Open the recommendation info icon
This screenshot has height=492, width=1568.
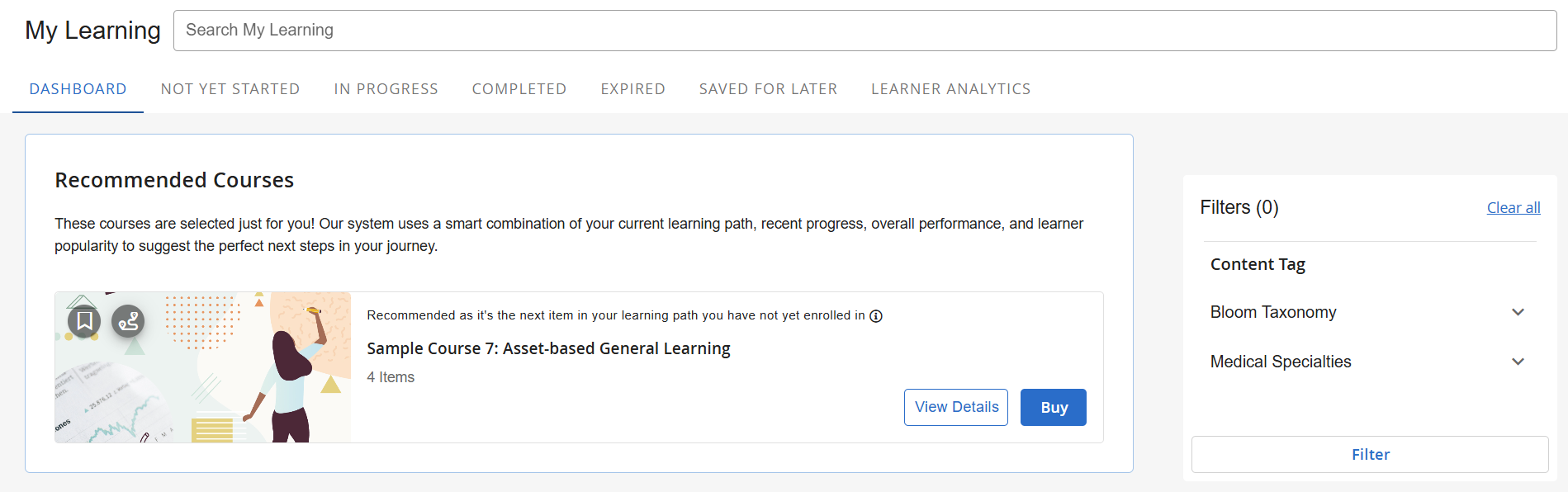click(876, 316)
